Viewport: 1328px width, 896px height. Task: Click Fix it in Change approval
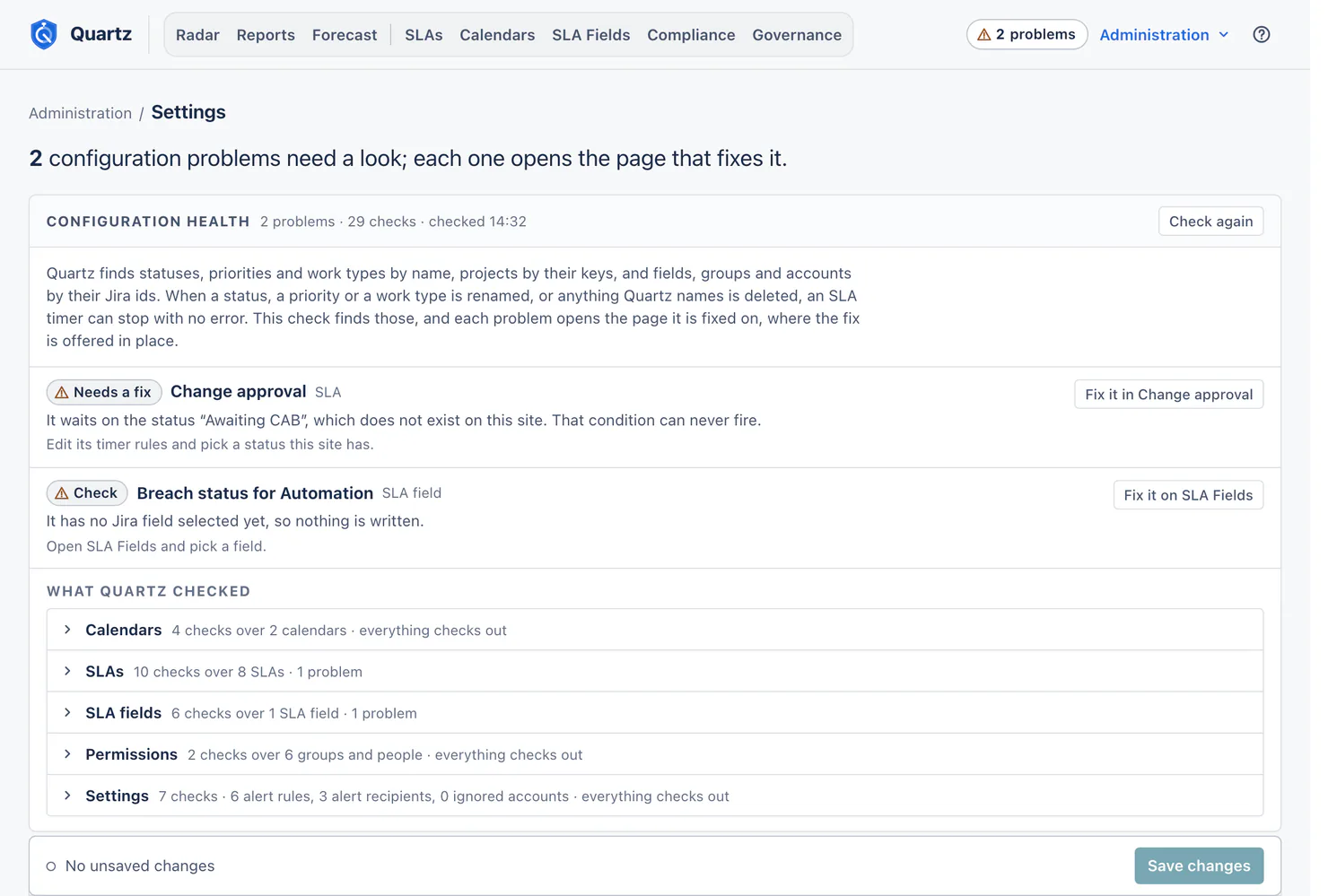click(x=1168, y=395)
